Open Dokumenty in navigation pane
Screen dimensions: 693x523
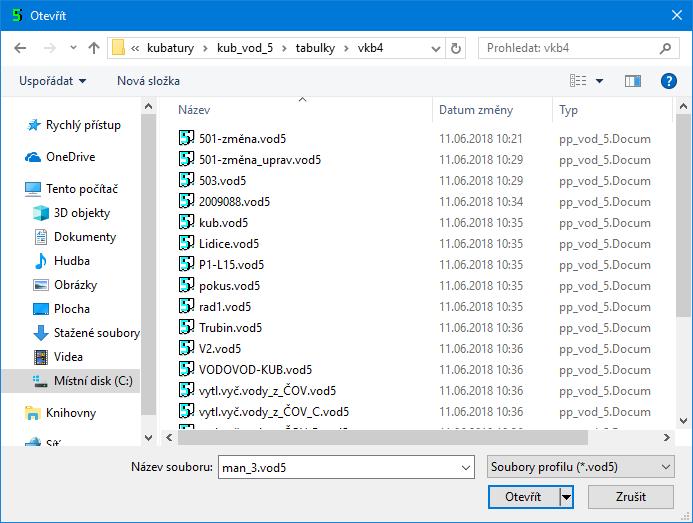pos(75,237)
